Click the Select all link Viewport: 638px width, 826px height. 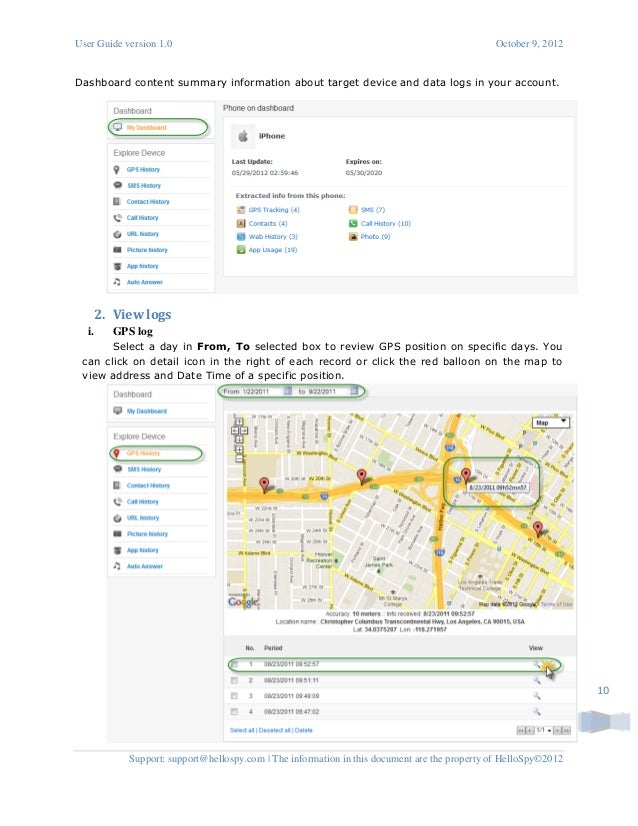(242, 730)
